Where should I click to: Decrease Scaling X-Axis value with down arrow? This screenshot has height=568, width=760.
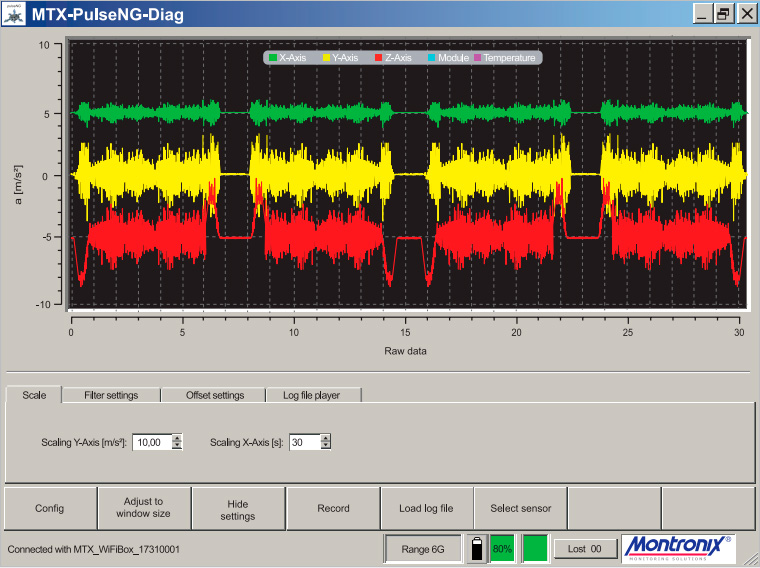tap(325, 446)
